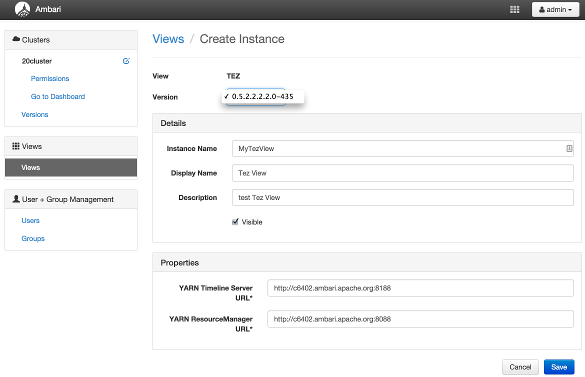This screenshot has height=377, width=585.
Task: Open the Permissions link
Action: pyautogui.click(x=50, y=78)
